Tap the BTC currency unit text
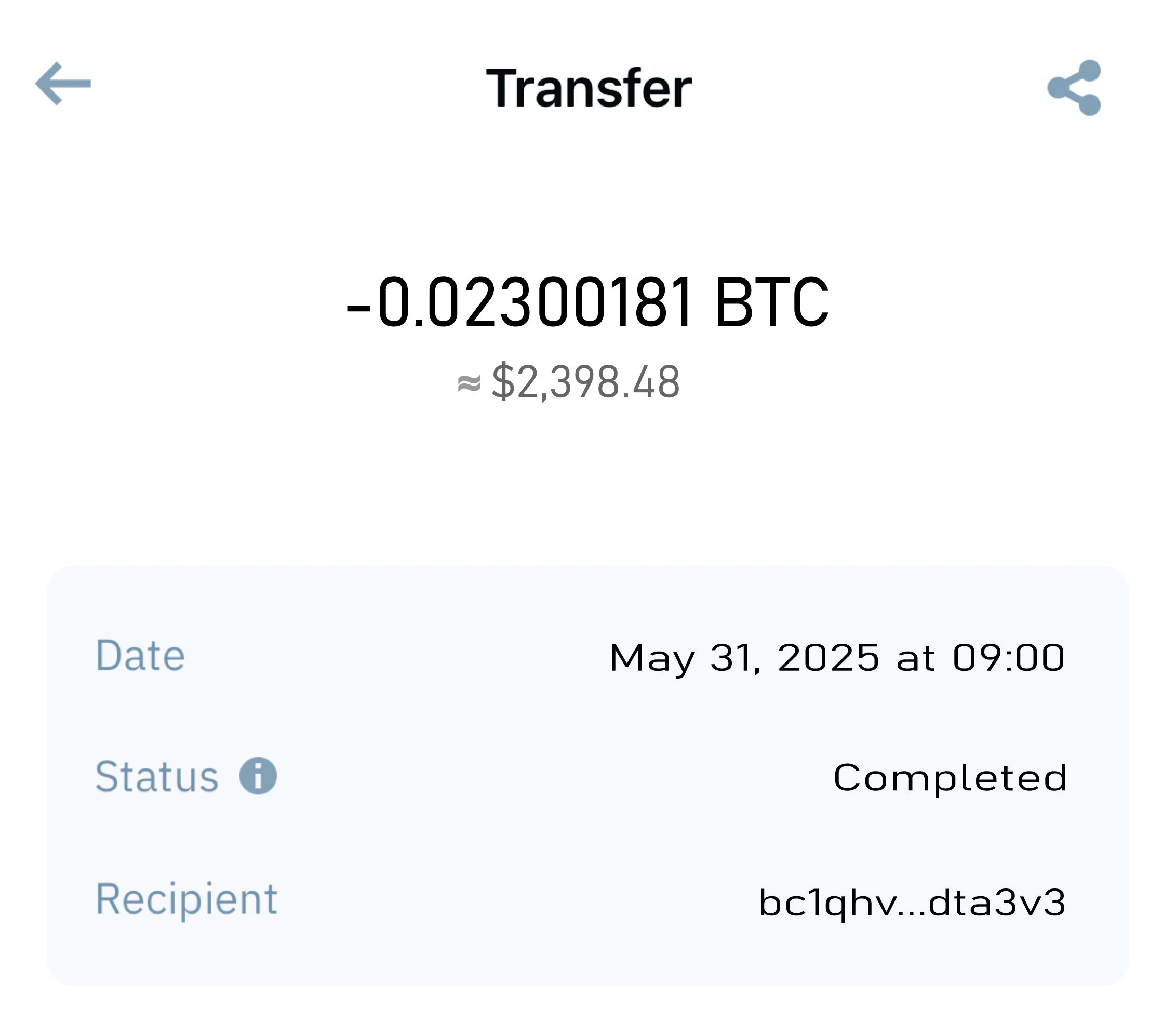 (x=771, y=302)
